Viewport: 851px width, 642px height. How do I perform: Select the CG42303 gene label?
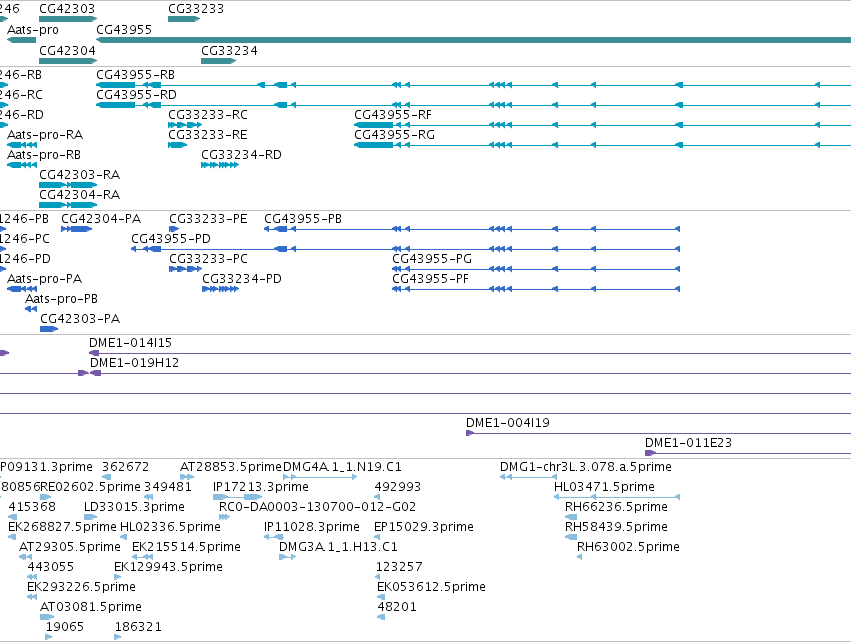[x=67, y=9]
